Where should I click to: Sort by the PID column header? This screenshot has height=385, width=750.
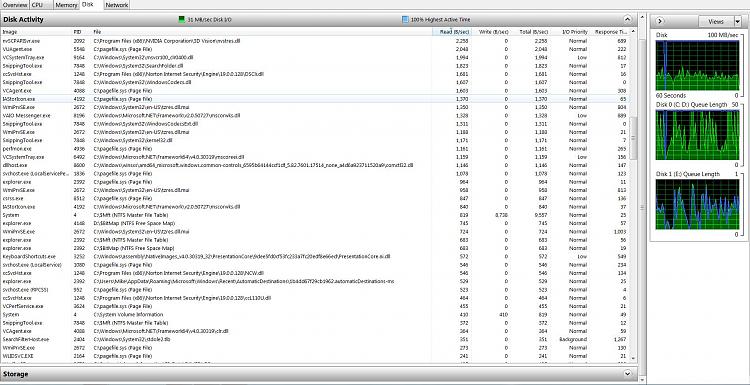tap(81, 32)
